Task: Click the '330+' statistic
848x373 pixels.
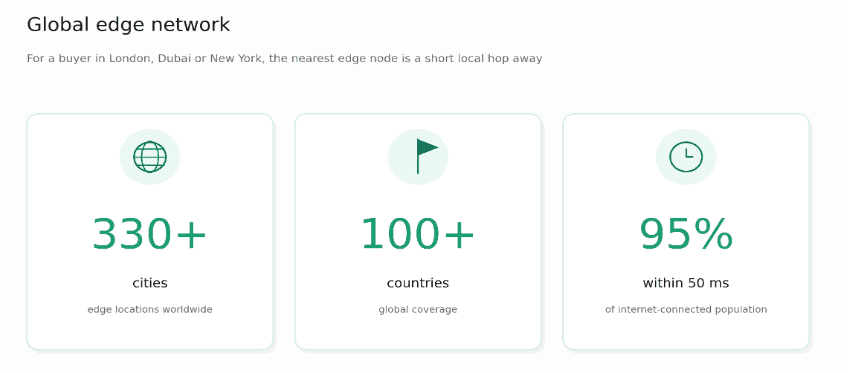Action: [x=150, y=234]
